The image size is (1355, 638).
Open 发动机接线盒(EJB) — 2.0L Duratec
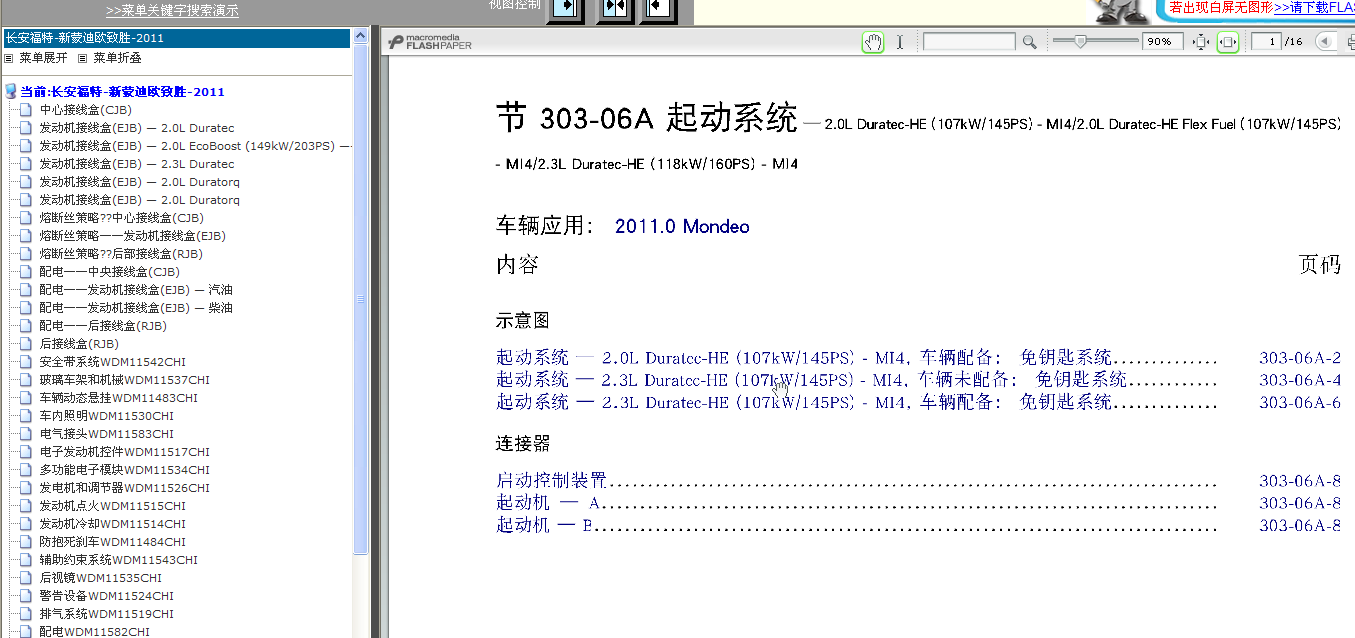[137, 128]
